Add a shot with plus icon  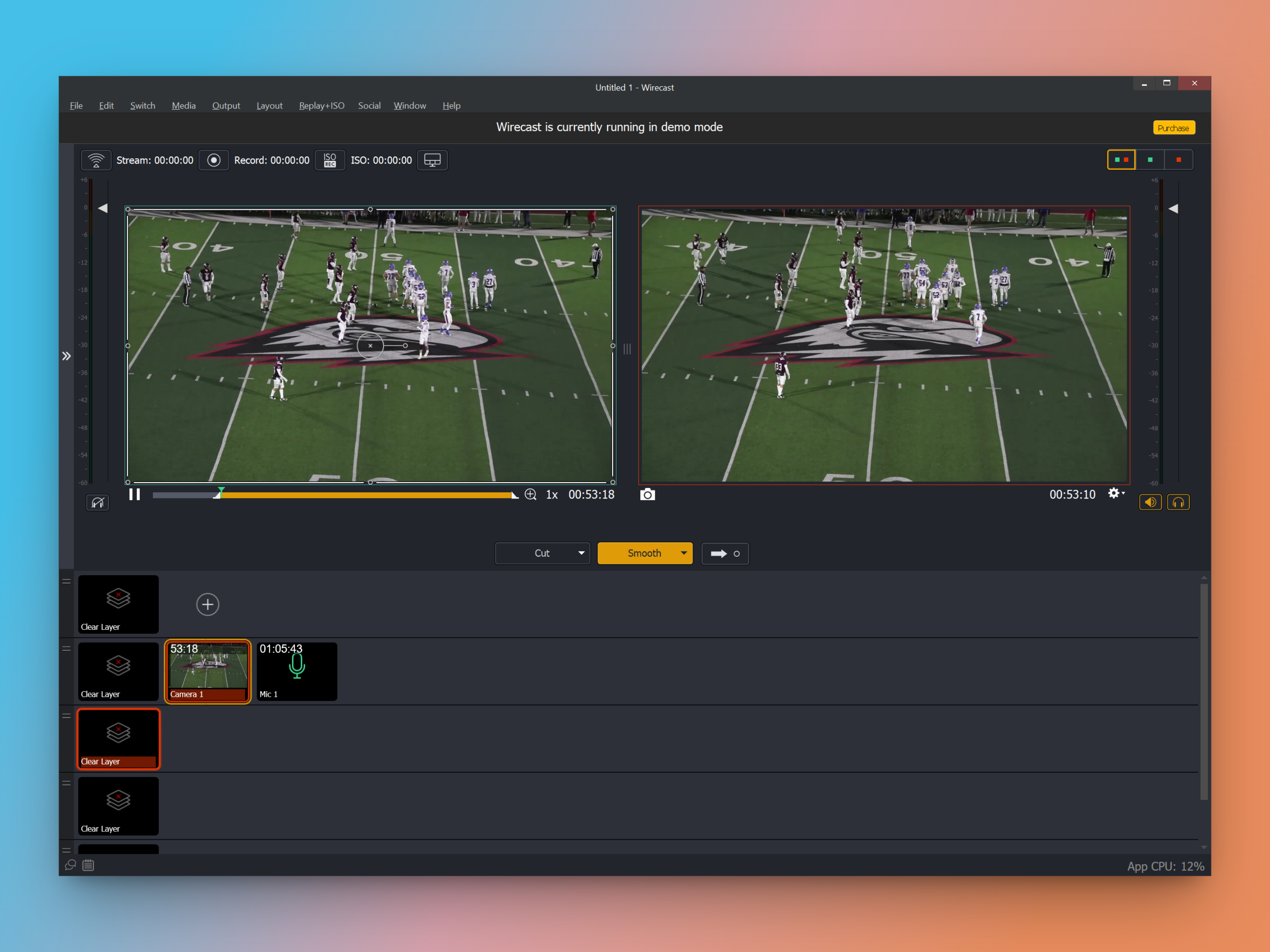208,604
